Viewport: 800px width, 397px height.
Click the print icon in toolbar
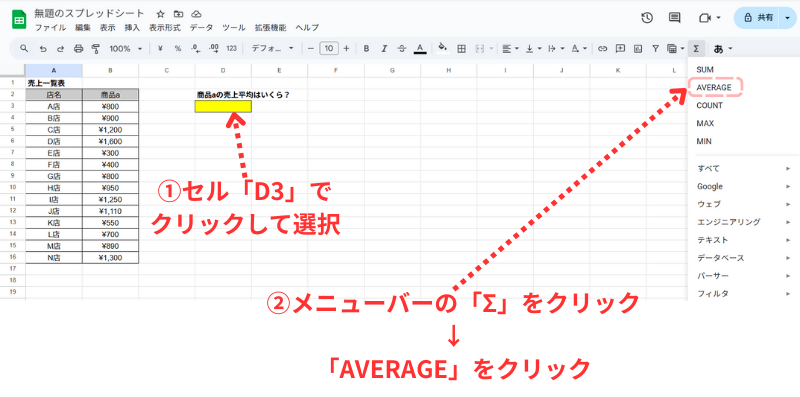click(78, 48)
